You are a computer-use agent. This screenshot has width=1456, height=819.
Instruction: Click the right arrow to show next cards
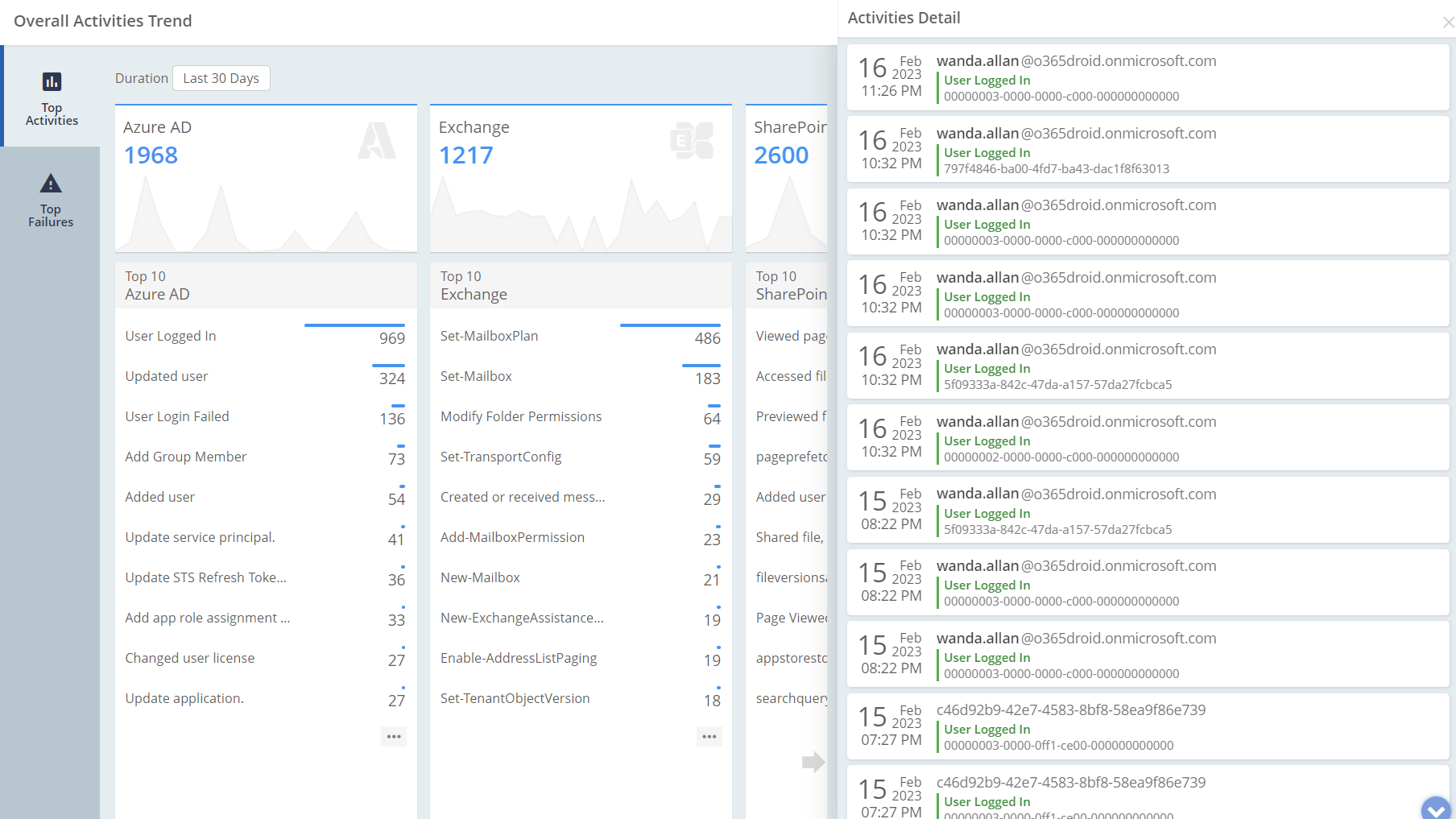coord(813,762)
